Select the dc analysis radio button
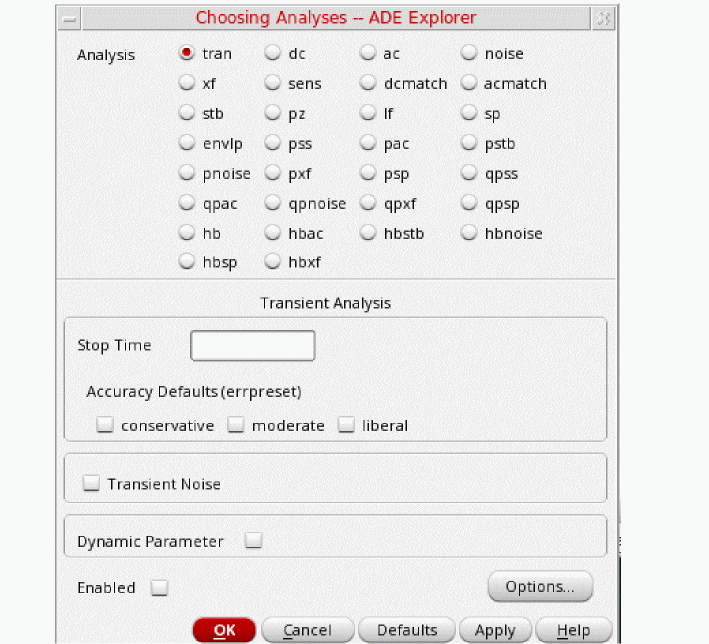 [273, 53]
